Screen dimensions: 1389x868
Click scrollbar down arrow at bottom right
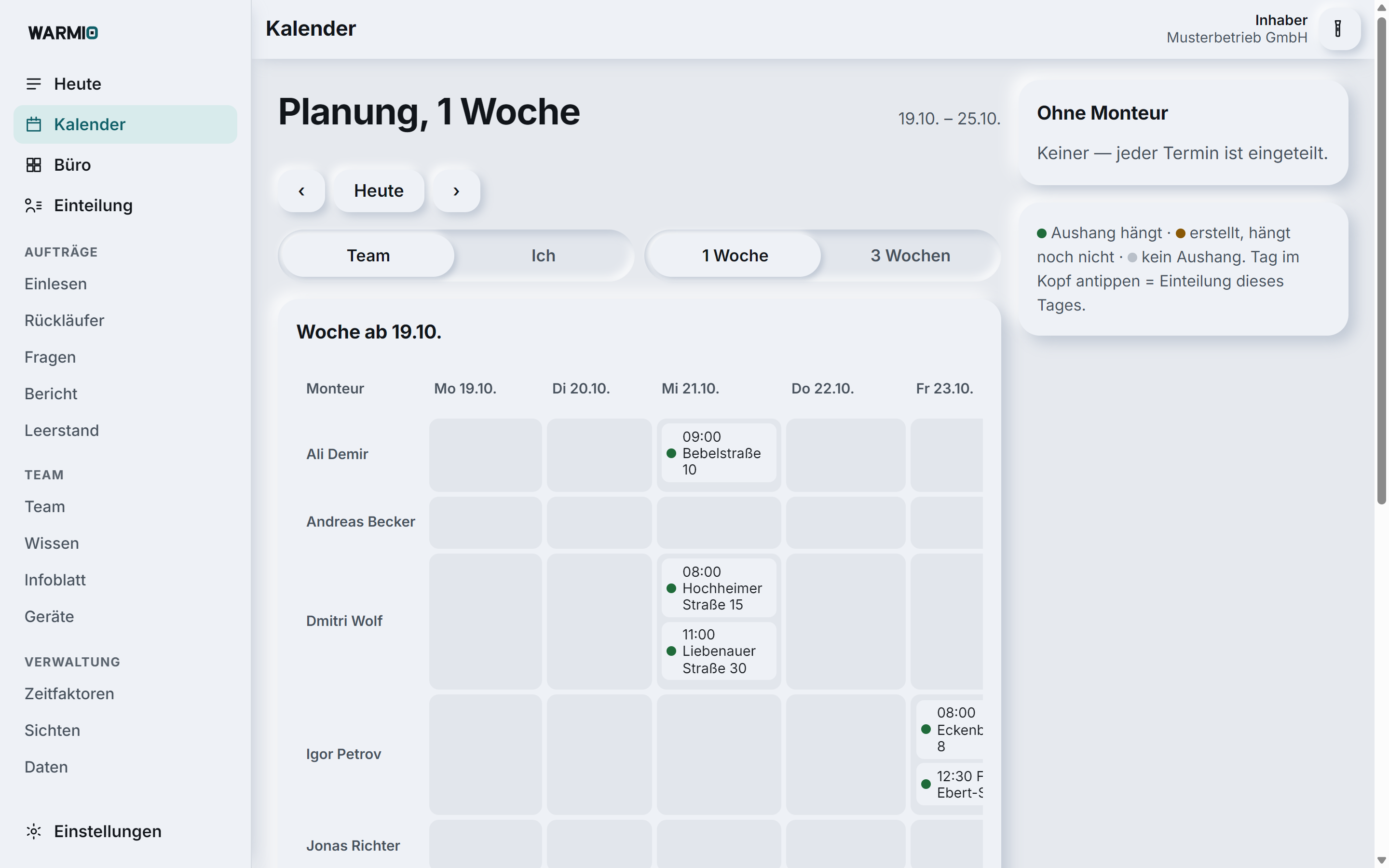[1382, 861]
